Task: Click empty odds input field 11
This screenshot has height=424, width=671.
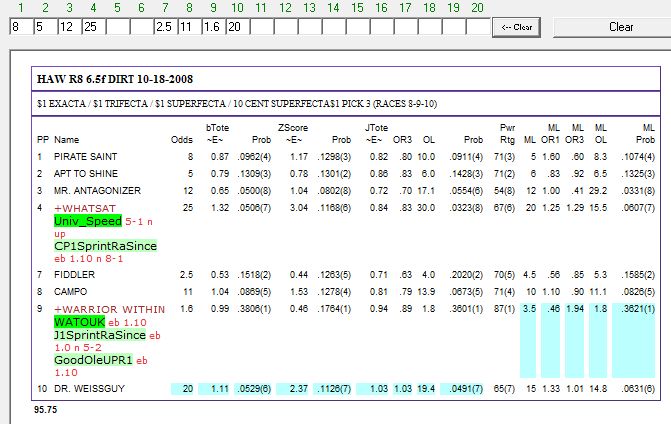Action: pos(262,27)
